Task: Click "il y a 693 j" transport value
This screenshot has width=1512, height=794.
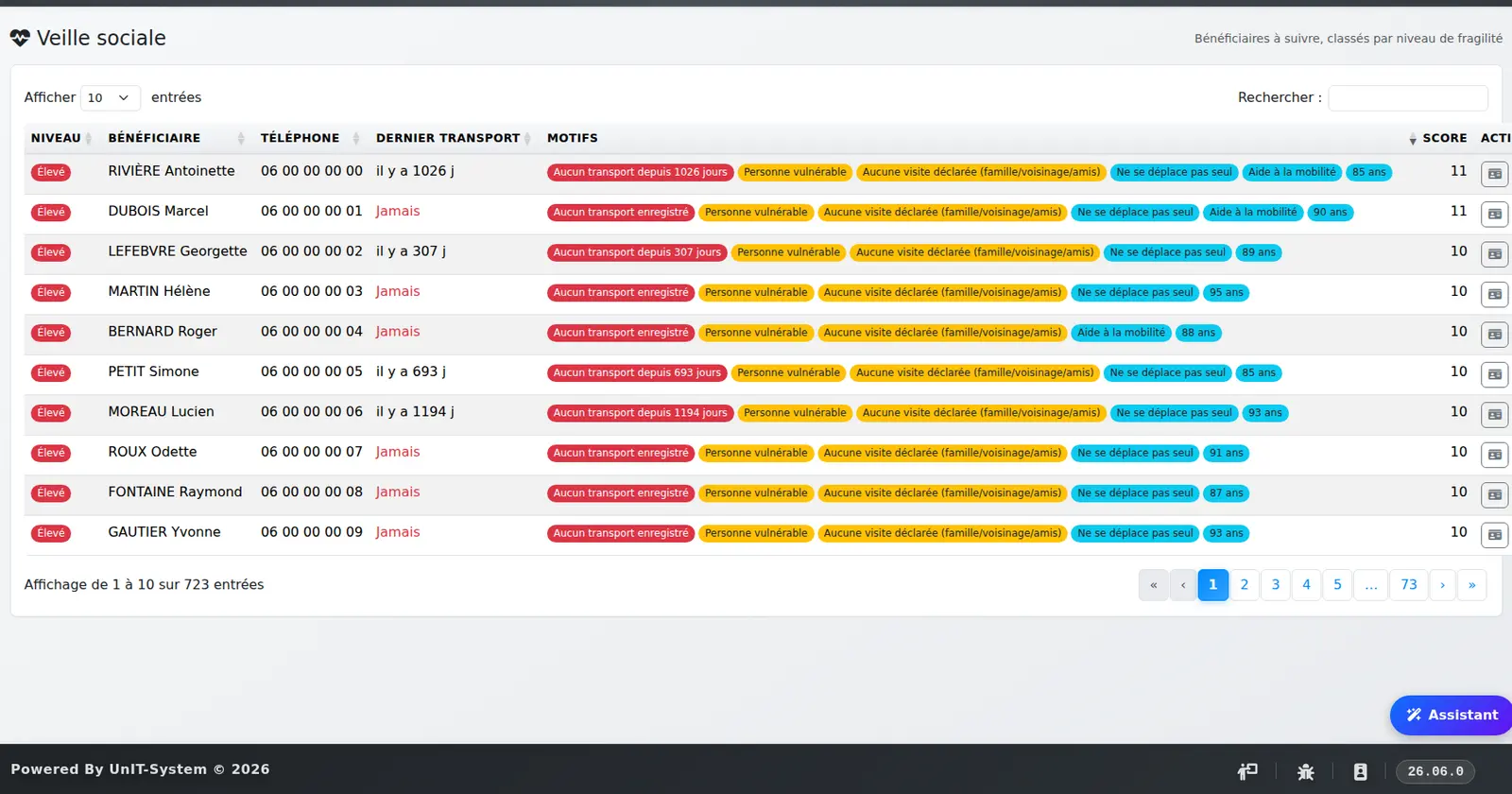Action: 411,371
